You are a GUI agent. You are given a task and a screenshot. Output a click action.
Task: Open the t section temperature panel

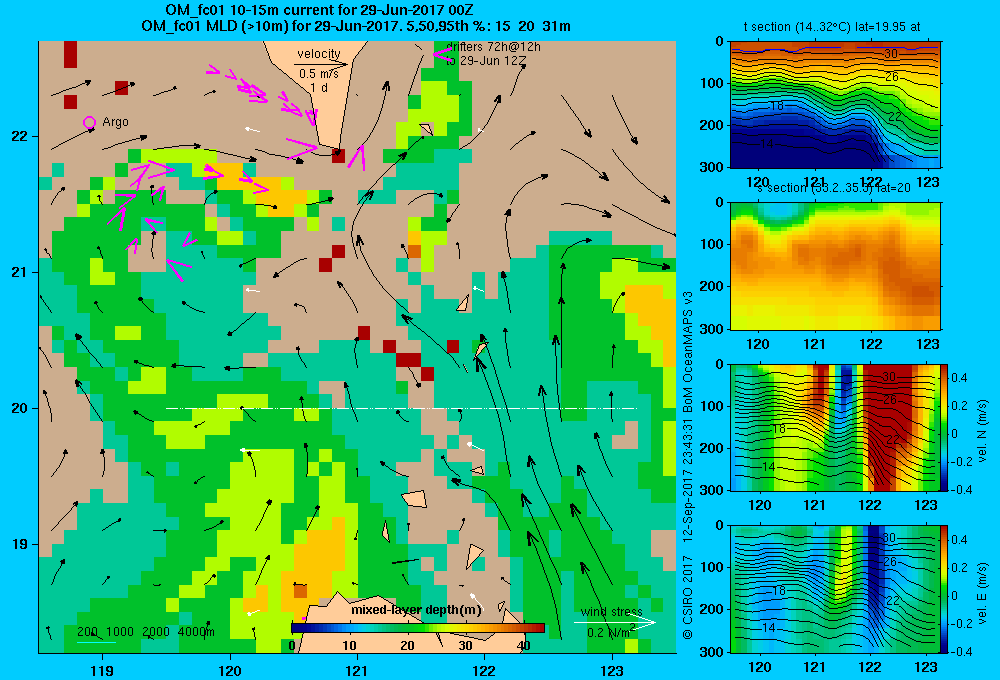(835, 105)
